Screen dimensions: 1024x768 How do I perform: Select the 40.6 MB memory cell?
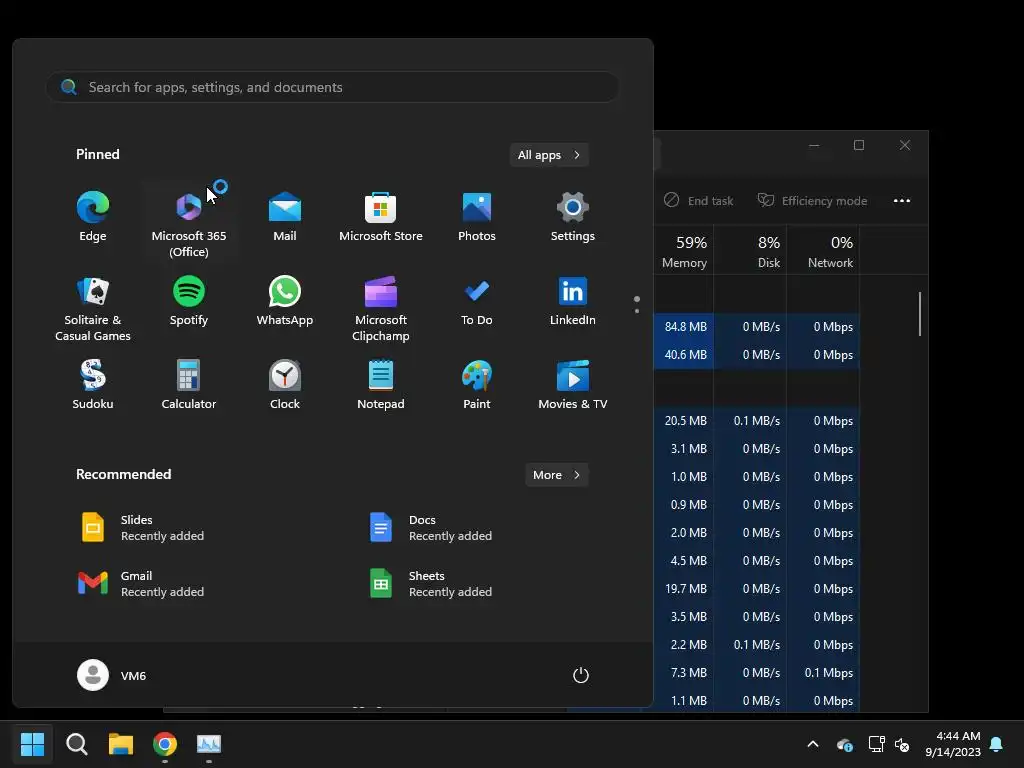pos(685,355)
